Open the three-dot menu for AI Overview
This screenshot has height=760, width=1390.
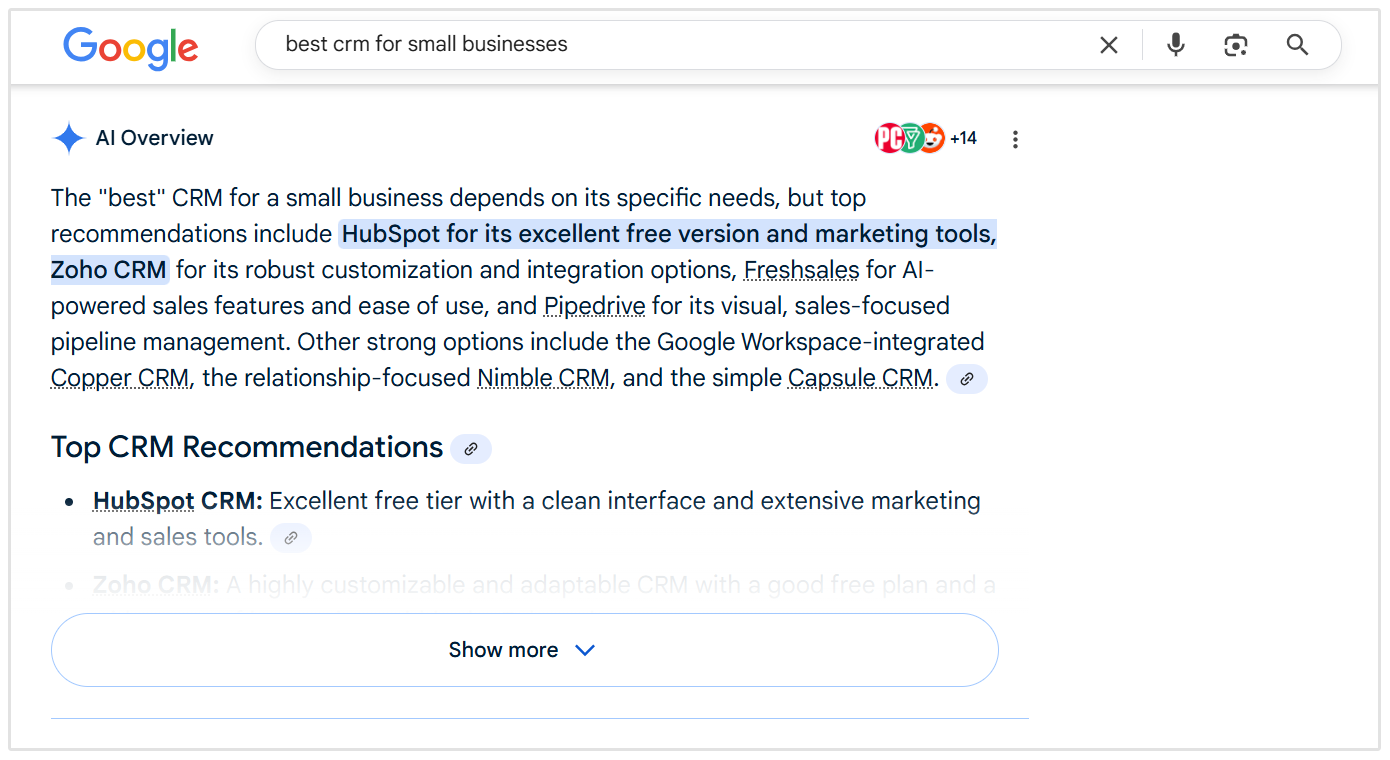(x=1015, y=139)
